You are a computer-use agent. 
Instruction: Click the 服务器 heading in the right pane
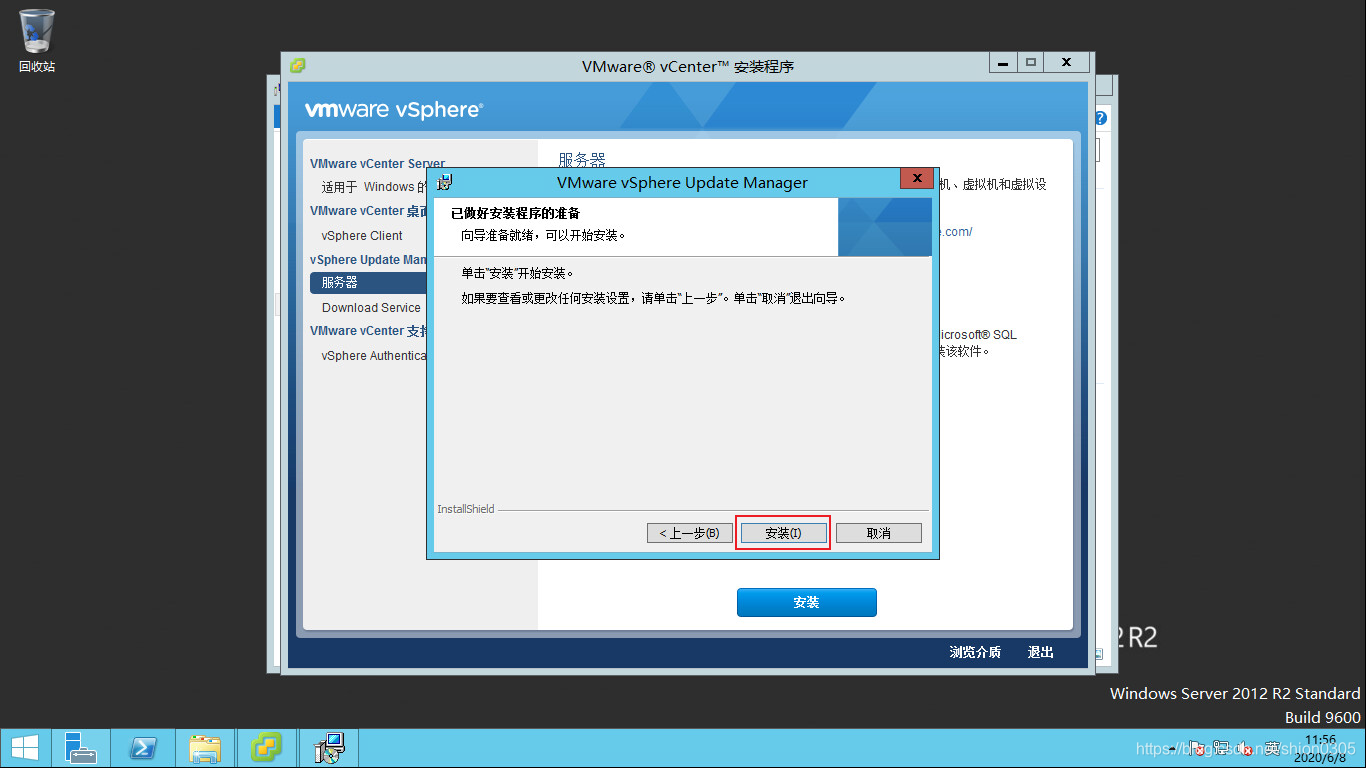(x=582, y=159)
